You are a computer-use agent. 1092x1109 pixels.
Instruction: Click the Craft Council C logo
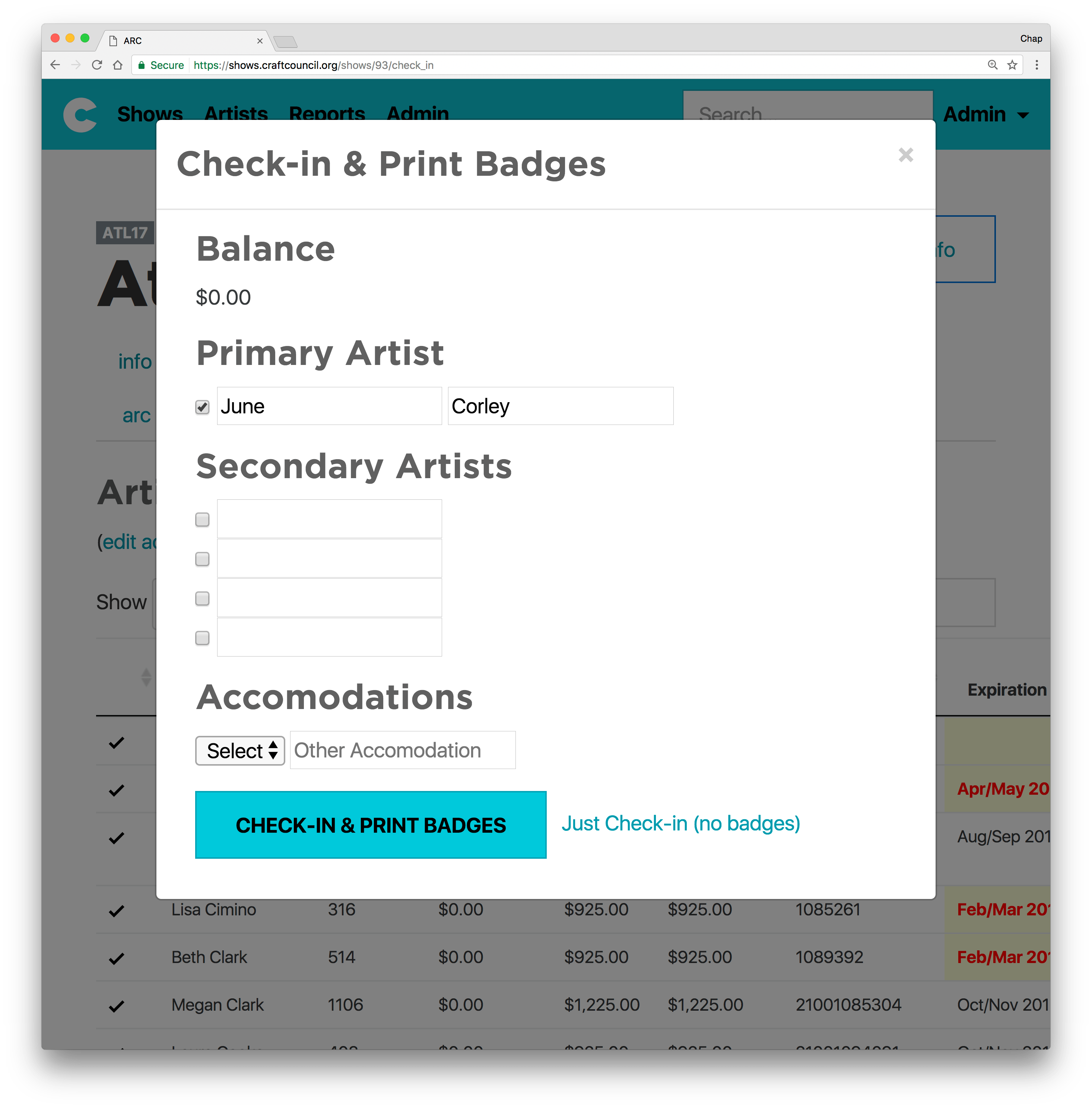tap(80, 115)
